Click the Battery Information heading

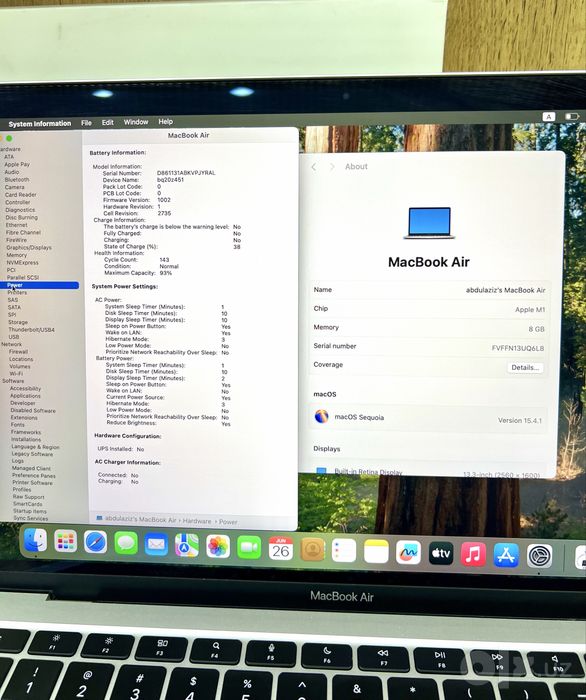coord(118,153)
